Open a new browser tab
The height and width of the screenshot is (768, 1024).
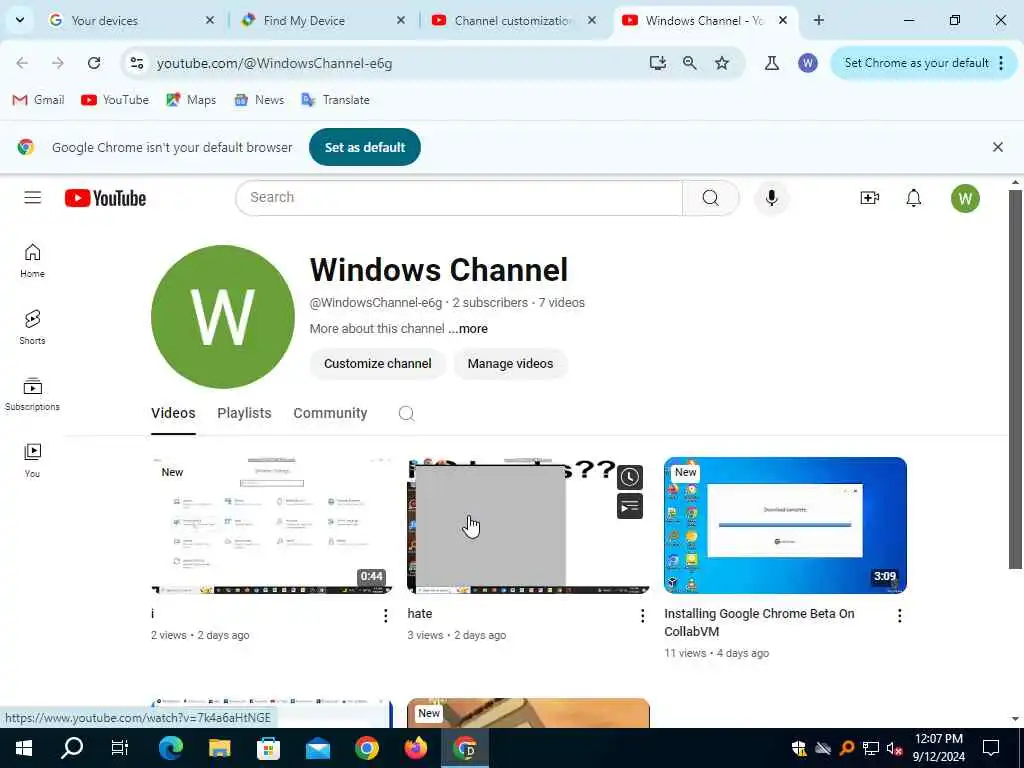tap(818, 20)
